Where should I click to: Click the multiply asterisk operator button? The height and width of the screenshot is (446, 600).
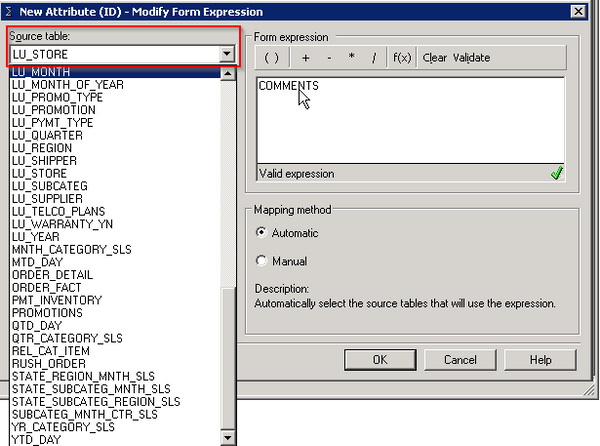(351, 58)
